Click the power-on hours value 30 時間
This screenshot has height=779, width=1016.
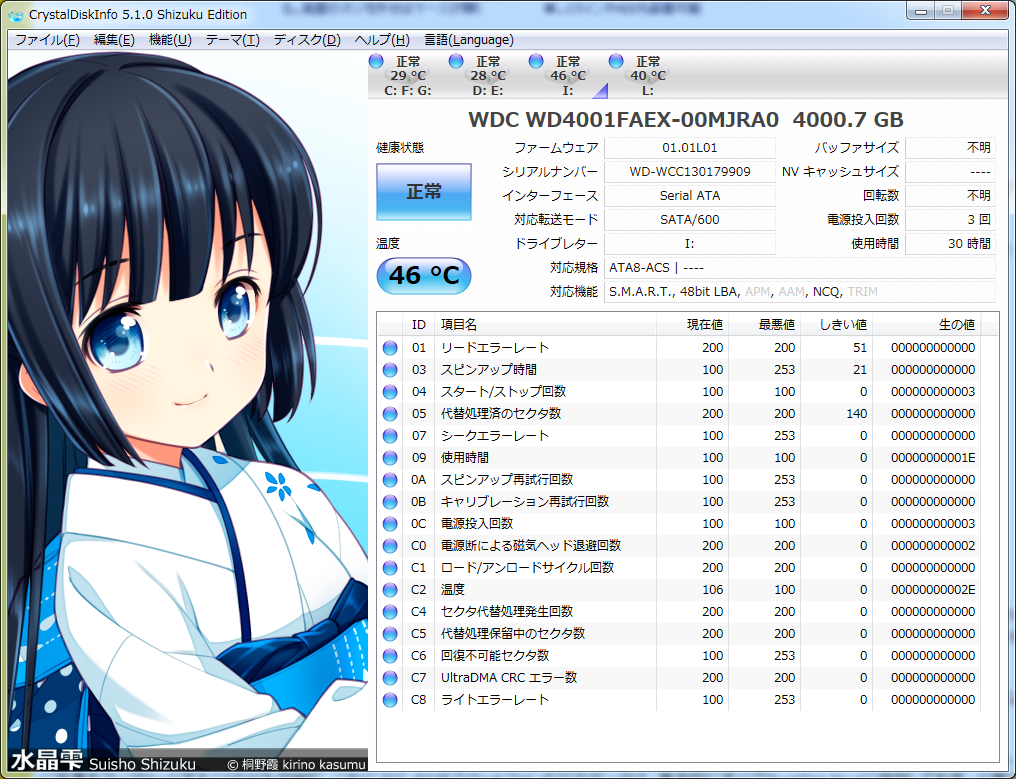950,244
